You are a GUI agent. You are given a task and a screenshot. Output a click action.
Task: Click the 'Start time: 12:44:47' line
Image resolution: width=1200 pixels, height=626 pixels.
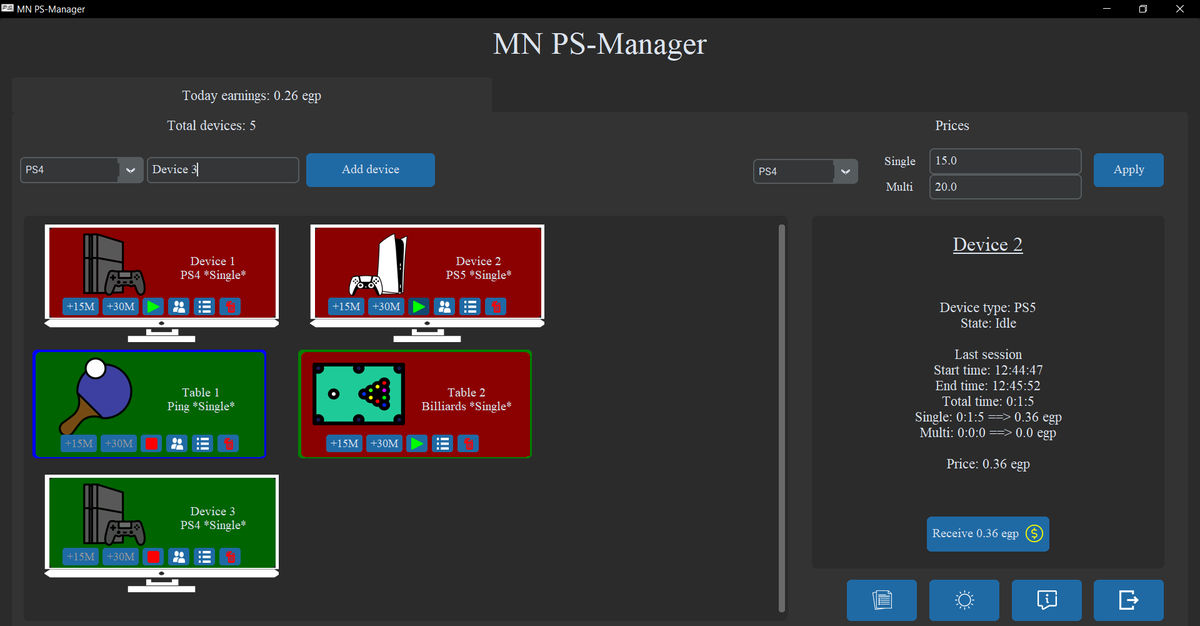tap(988, 370)
